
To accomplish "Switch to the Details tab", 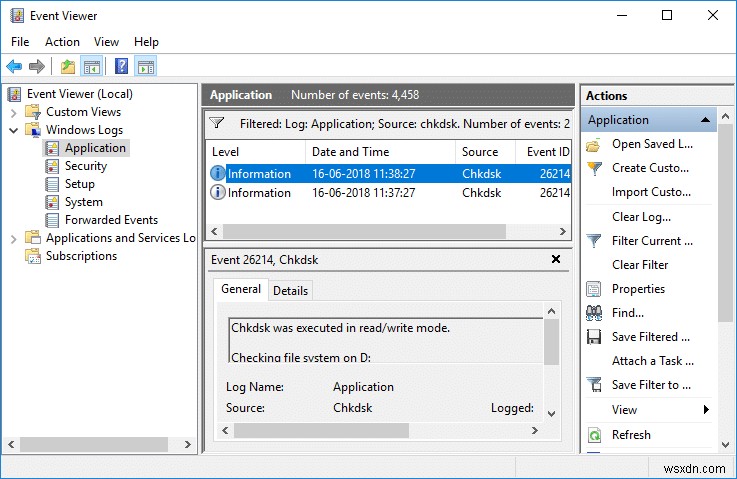I will tap(290, 290).
